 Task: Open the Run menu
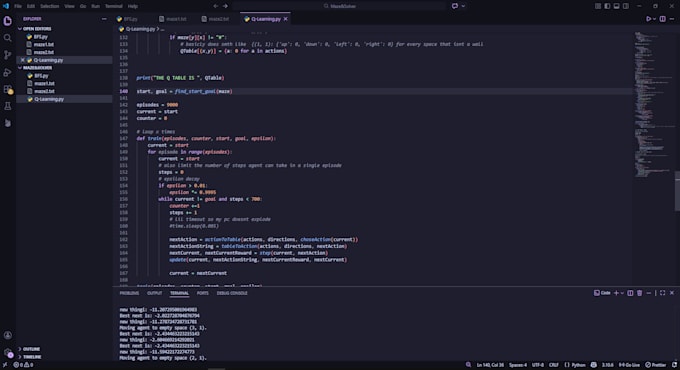[x=95, y=6]
